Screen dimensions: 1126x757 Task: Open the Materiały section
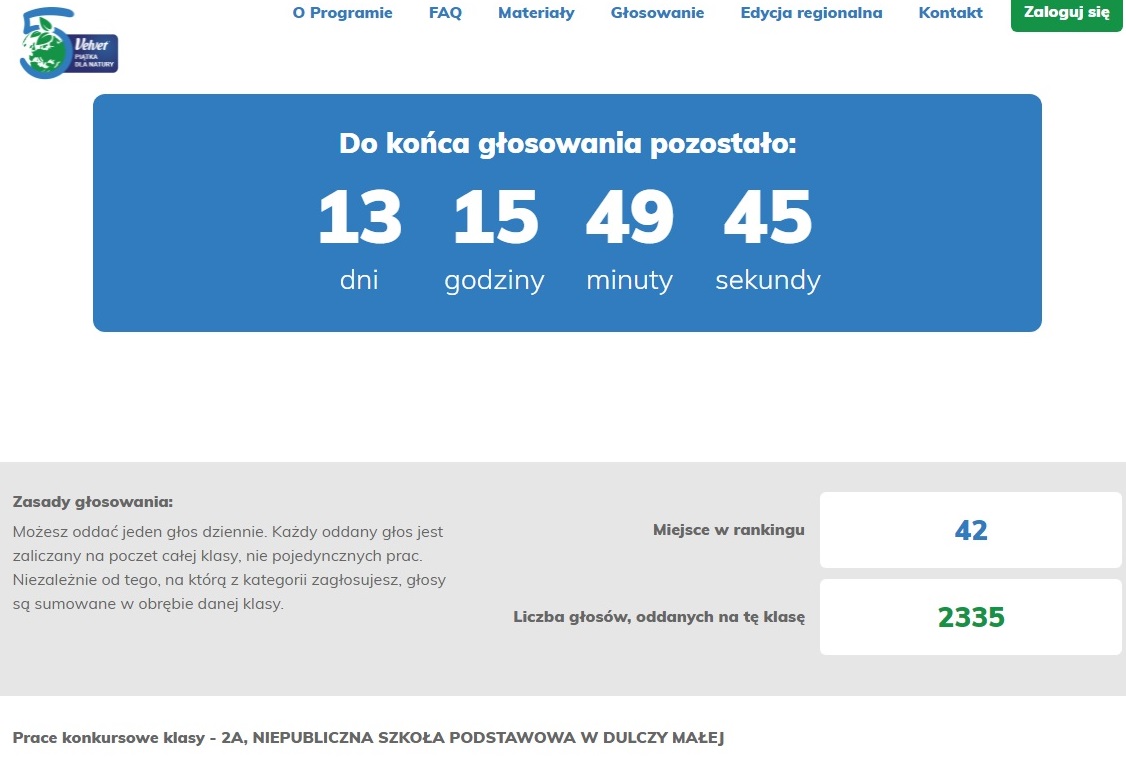536,13
